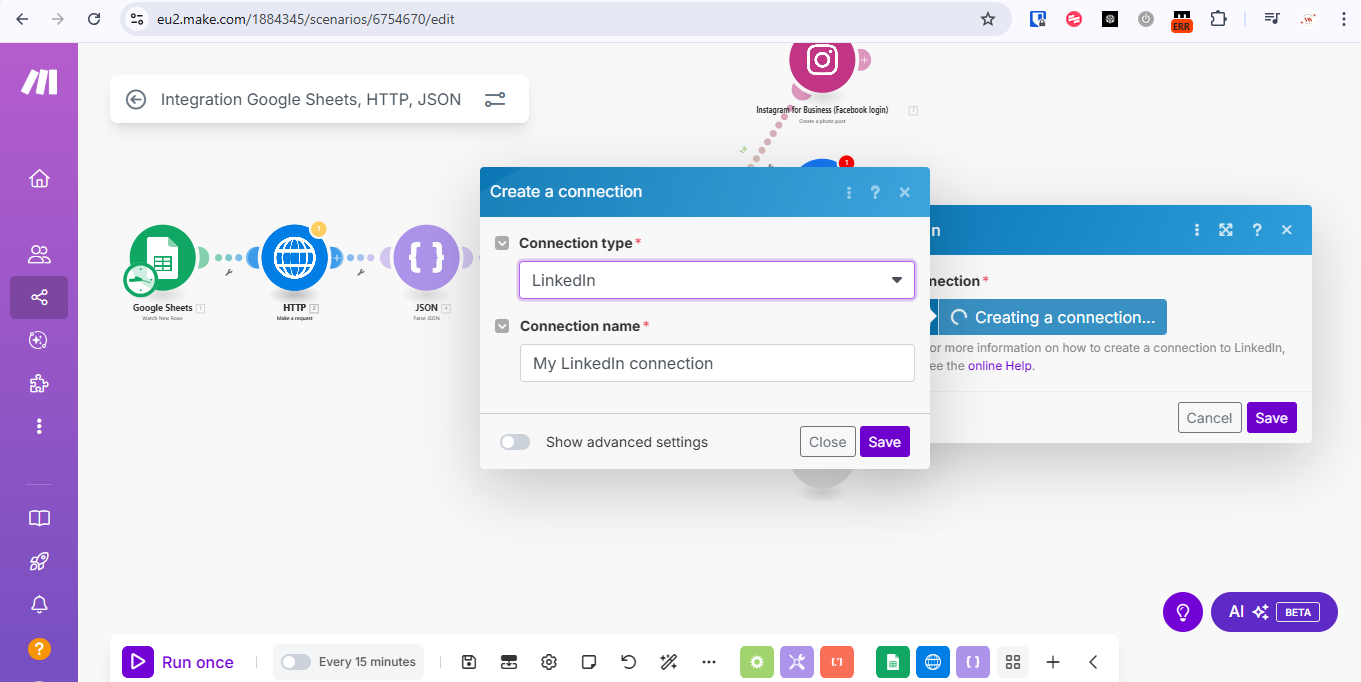Image resolution: width=1361 pixels, height=682 pixels.
Task: Click Close in the Create a connection dialog
Action: click(x=828, y=442)
